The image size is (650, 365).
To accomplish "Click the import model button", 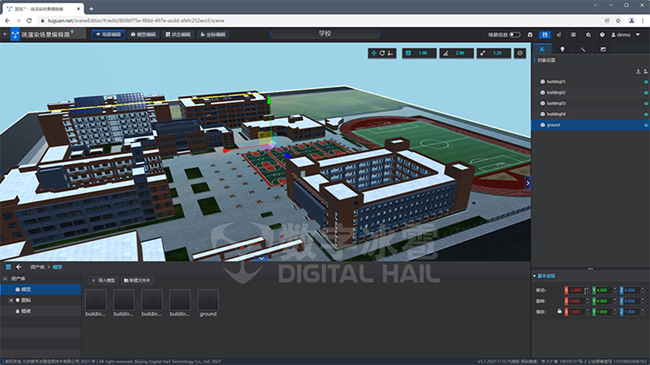I will coord(103,280).
